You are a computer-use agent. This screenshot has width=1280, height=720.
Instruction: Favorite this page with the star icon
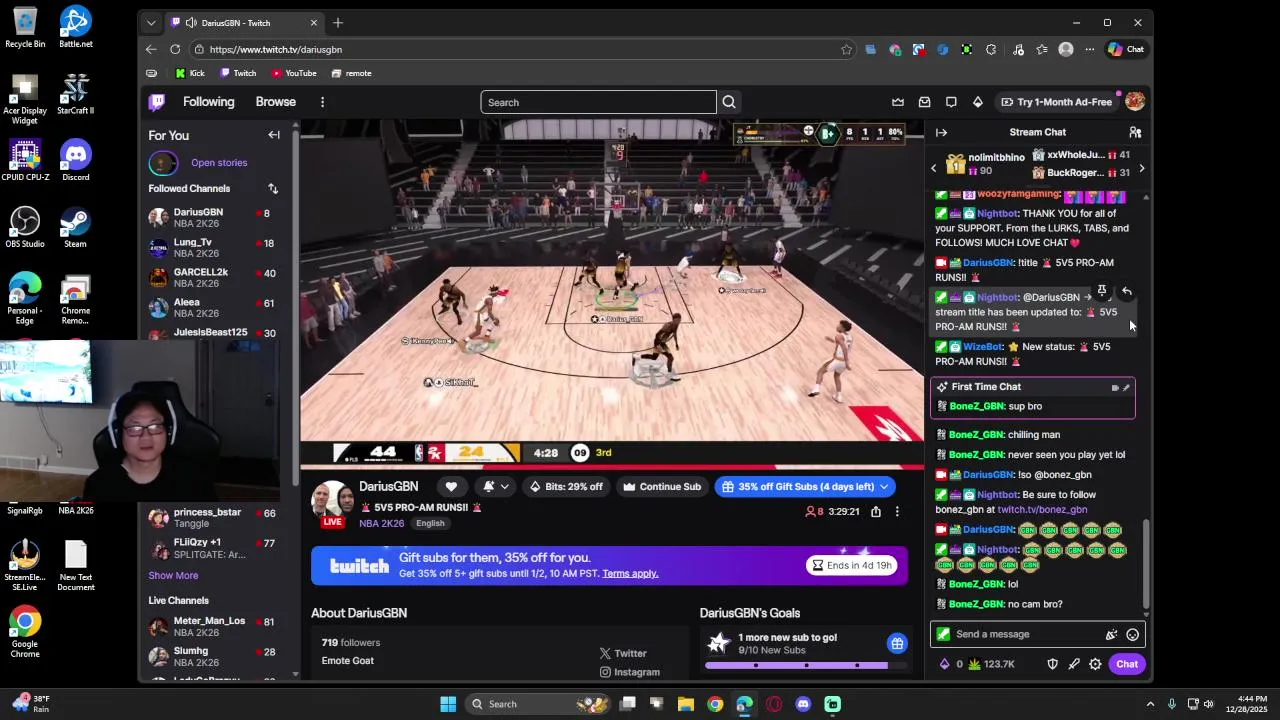(846, 49)
